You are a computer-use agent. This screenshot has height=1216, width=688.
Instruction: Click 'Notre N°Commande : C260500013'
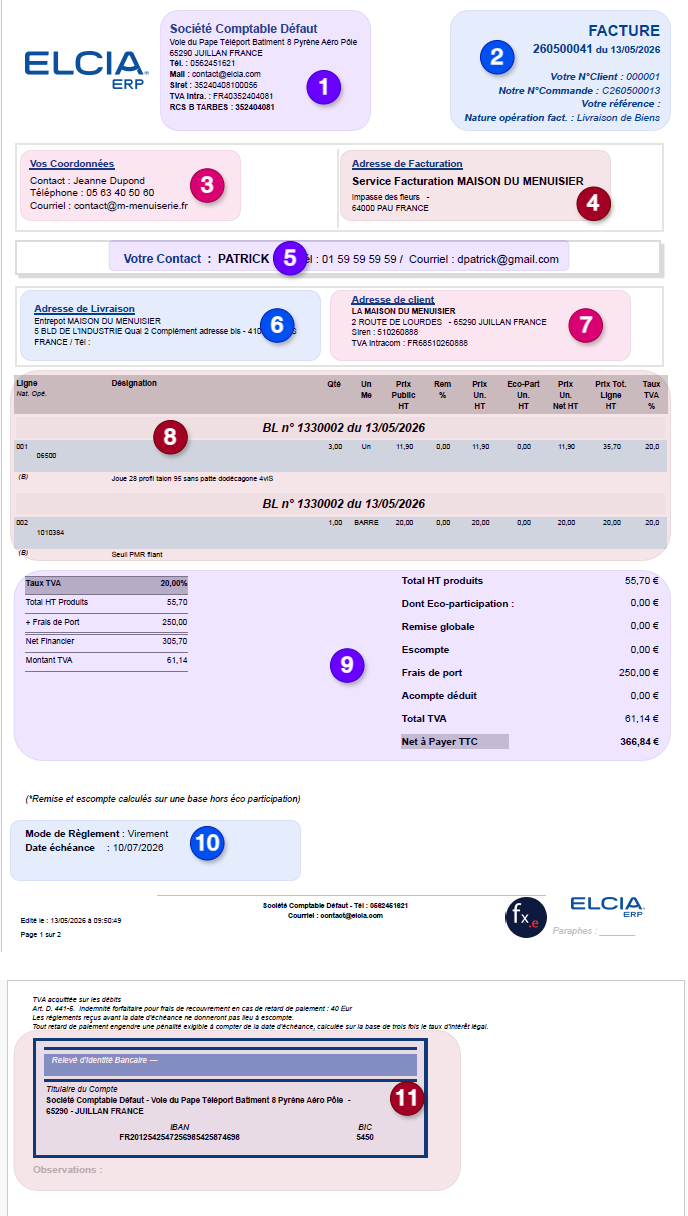(579, 90)
